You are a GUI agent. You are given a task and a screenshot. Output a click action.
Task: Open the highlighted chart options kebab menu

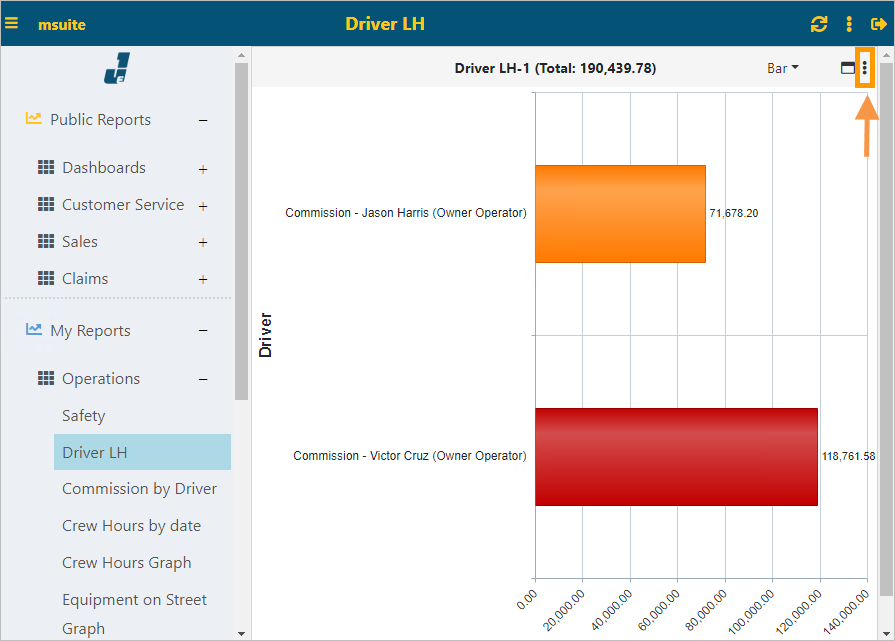[x=866, y=67]
